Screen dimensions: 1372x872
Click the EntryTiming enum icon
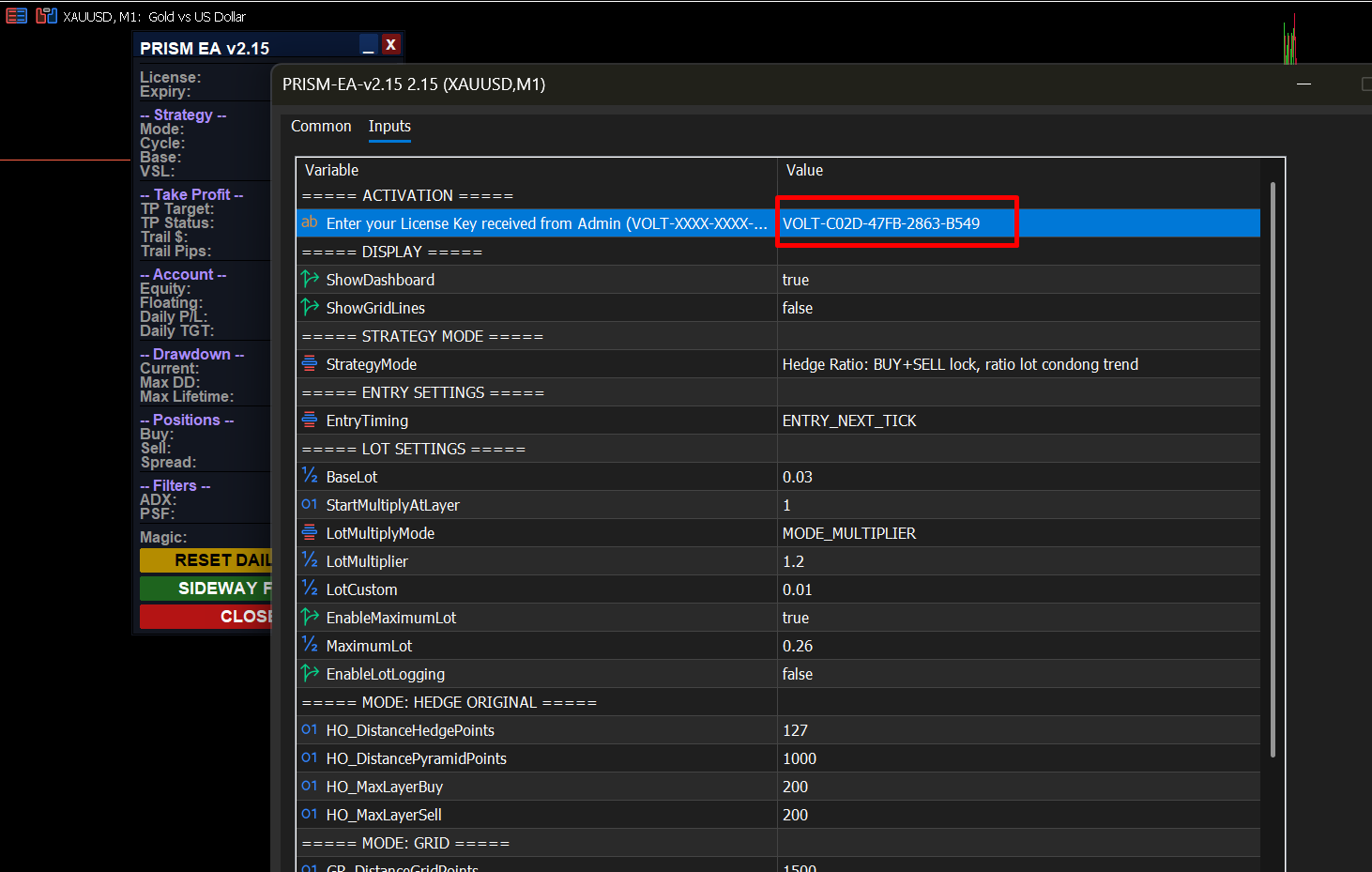(310, 420)
